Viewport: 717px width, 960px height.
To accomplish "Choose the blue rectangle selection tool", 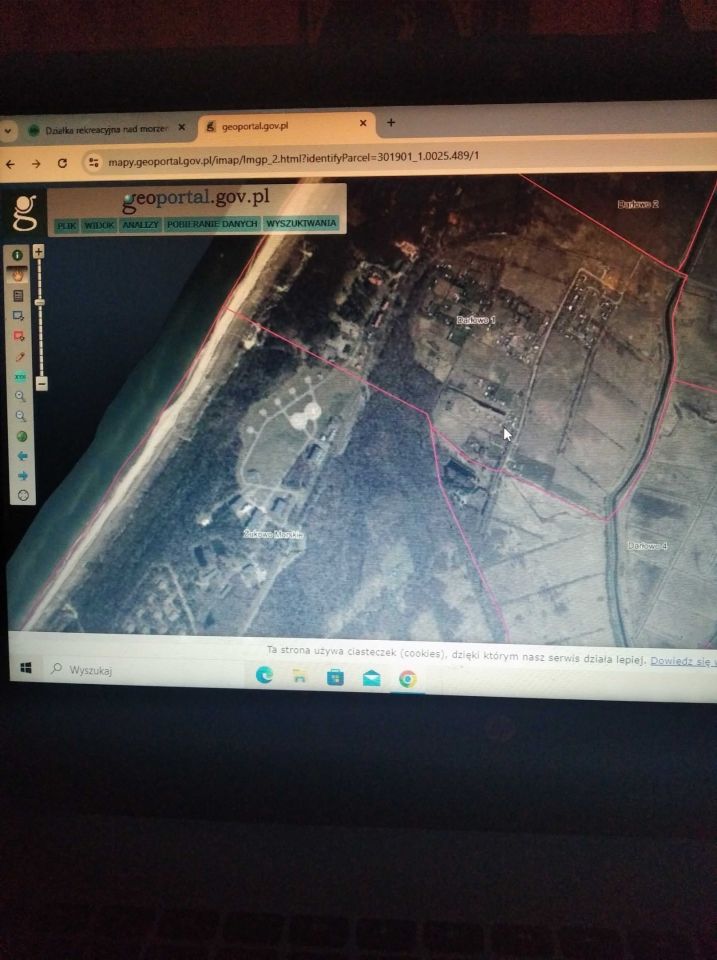I will [18, 316].
